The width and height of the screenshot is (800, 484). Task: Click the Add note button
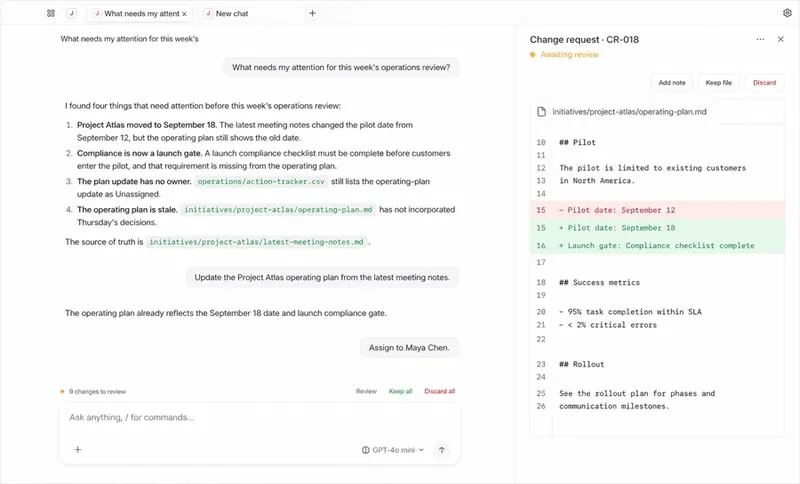coord(671,83)
